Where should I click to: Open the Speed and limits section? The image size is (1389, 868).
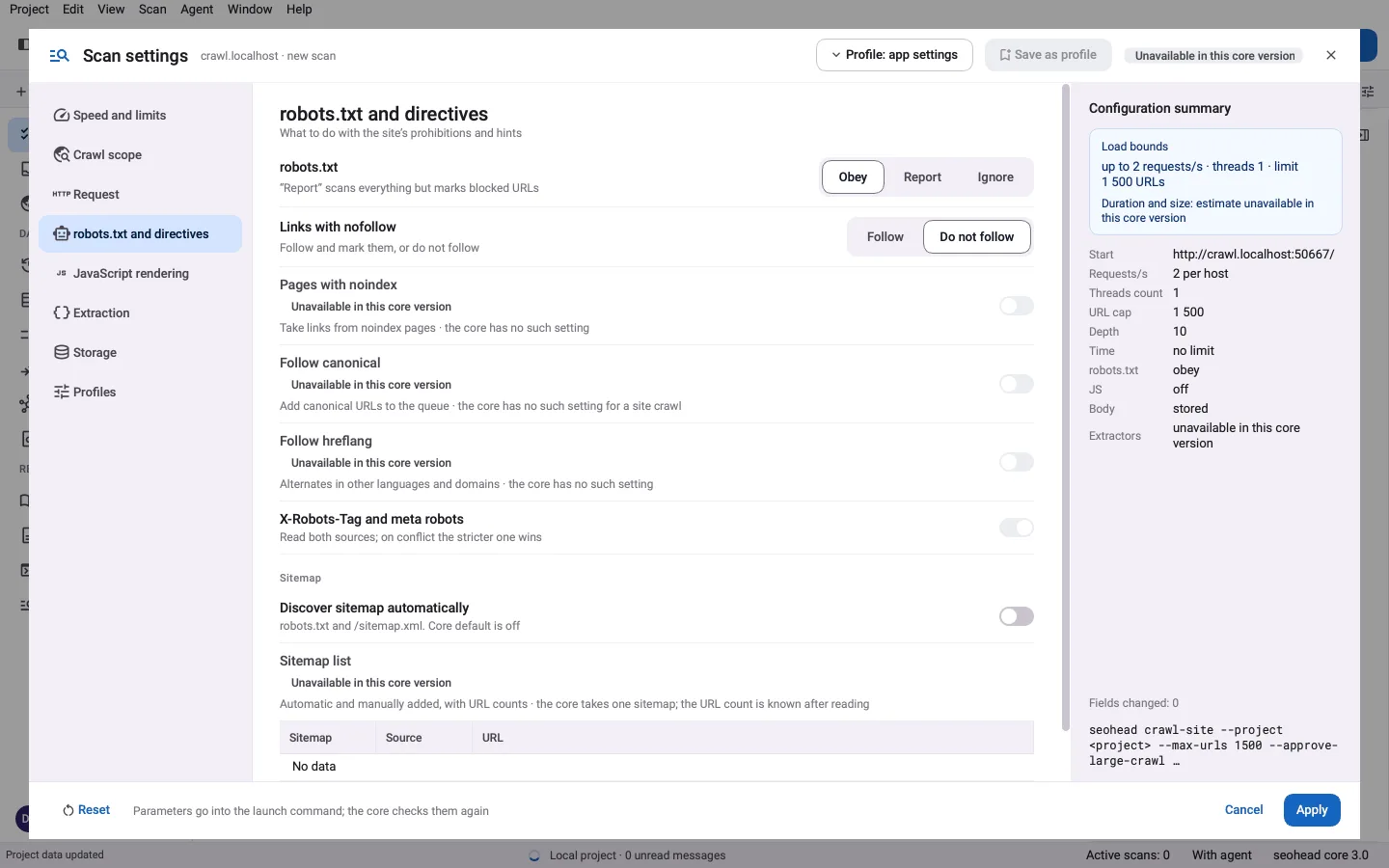click(x=140, y=116)
